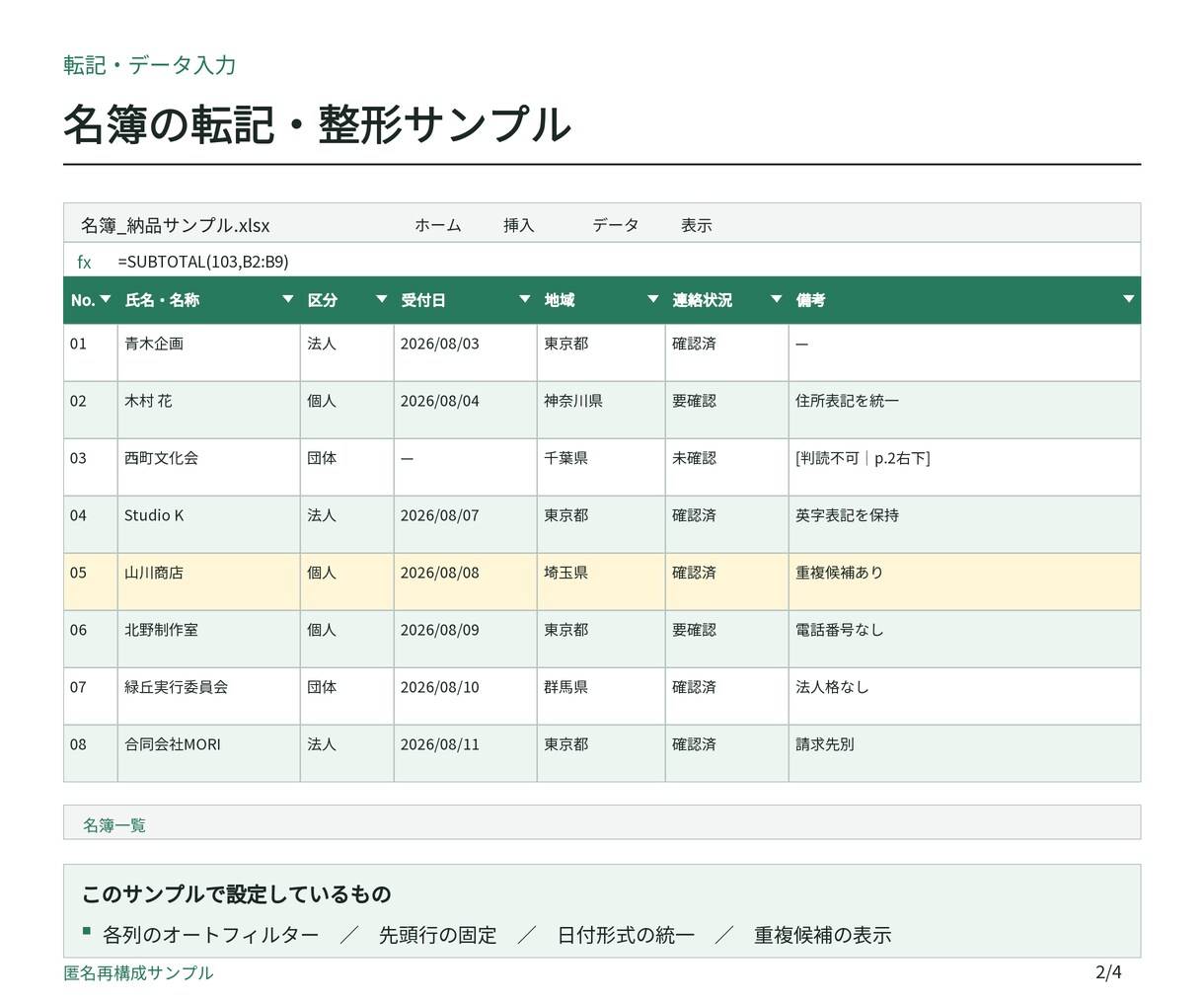
Task: Click row number 08 cell
Action: click(91, 753)
